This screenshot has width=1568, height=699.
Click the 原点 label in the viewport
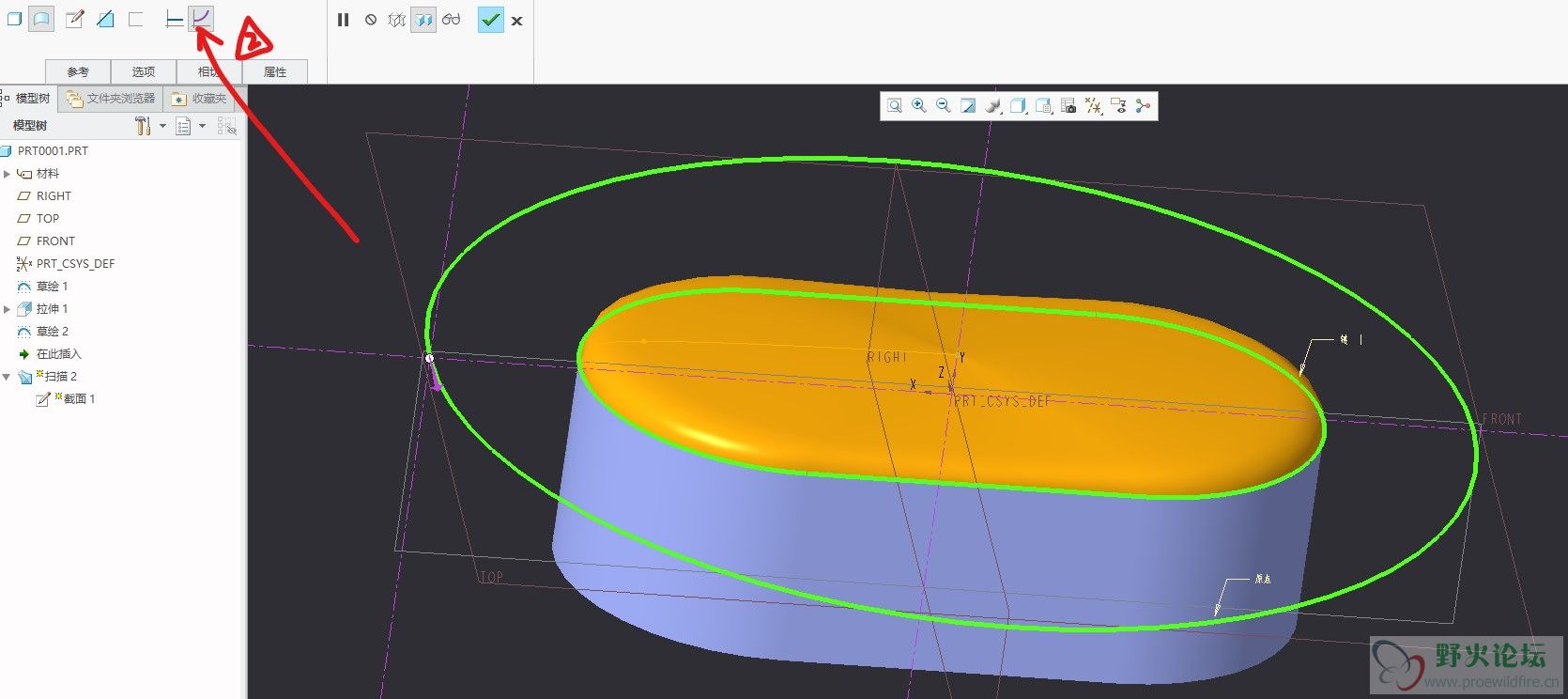(1263, 579)
